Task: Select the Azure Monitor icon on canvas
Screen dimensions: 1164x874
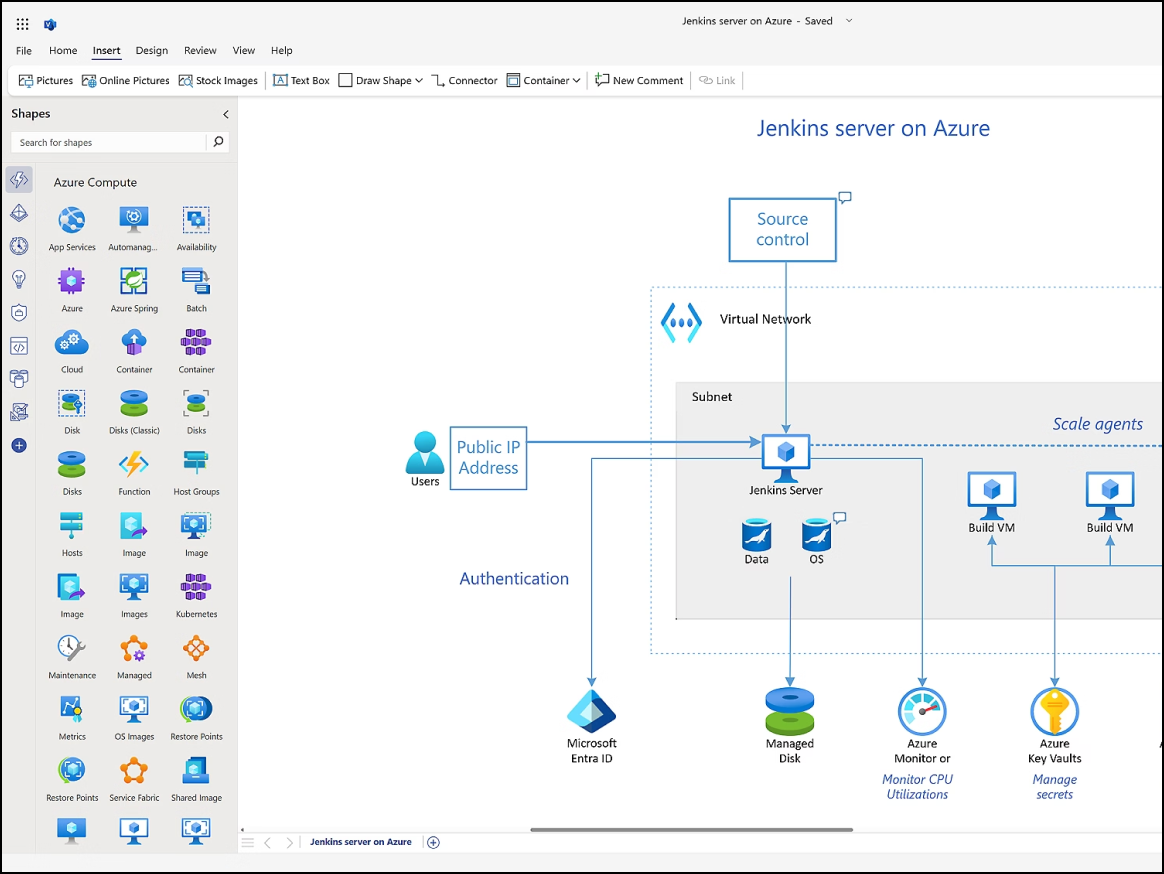Action: (x=922, y=711)
